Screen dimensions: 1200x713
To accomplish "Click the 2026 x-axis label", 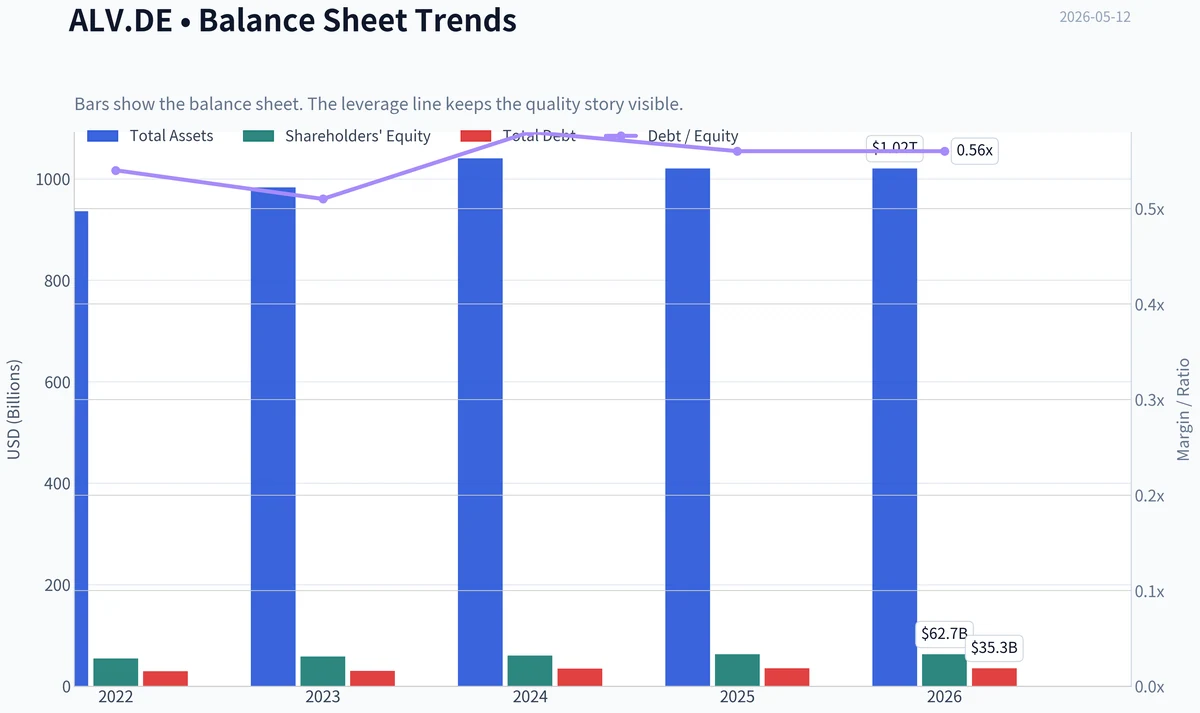I will 945,697.
